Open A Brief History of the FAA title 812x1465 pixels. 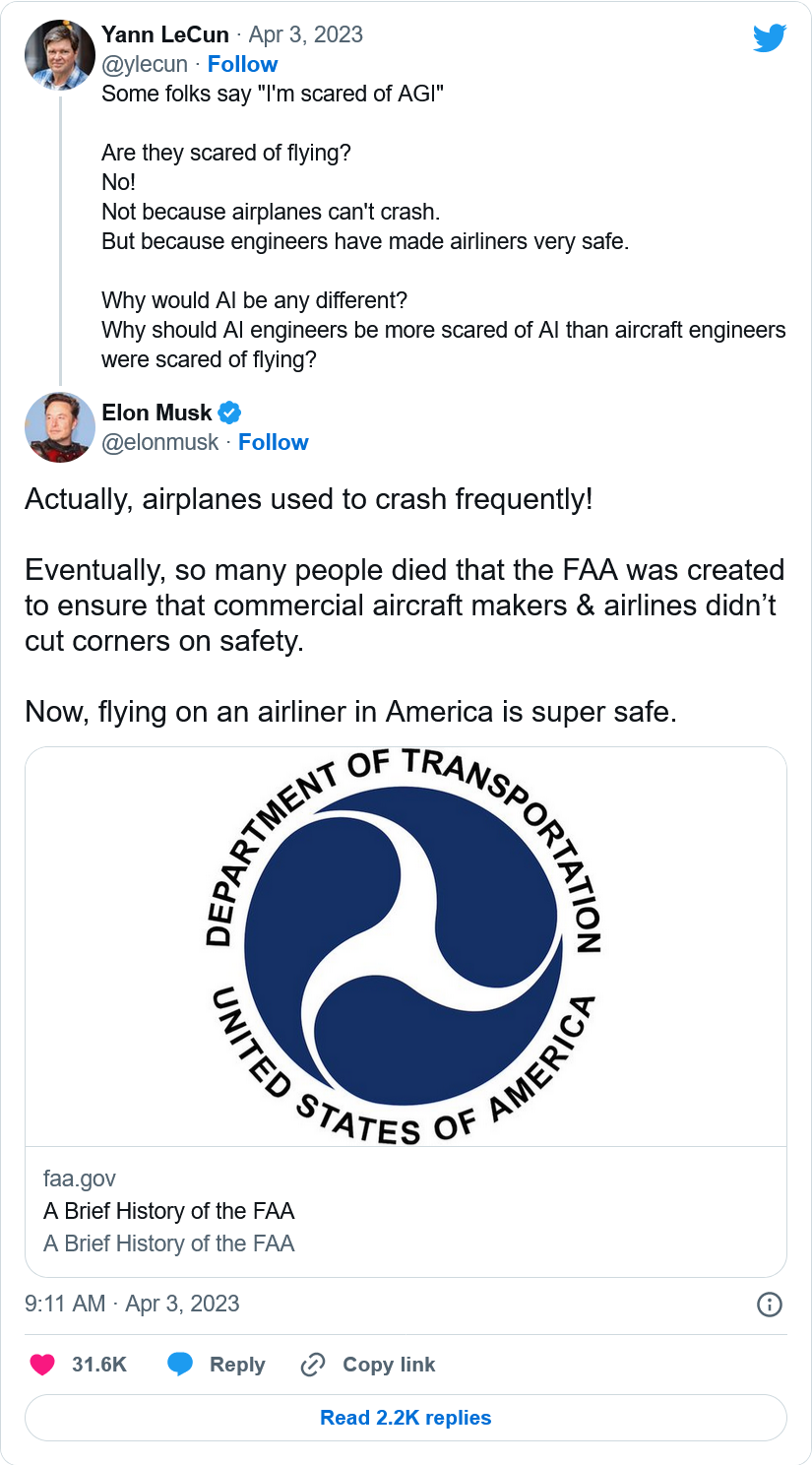pos(169,1211)
